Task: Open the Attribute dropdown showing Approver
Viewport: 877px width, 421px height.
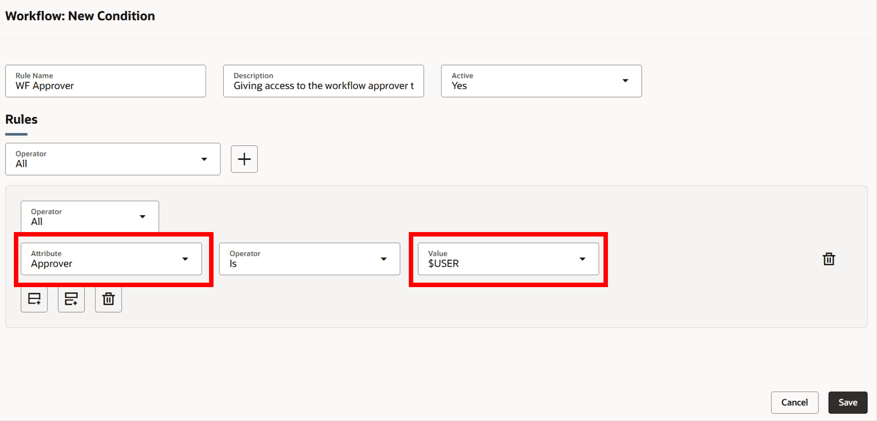Action: (111, 259)
